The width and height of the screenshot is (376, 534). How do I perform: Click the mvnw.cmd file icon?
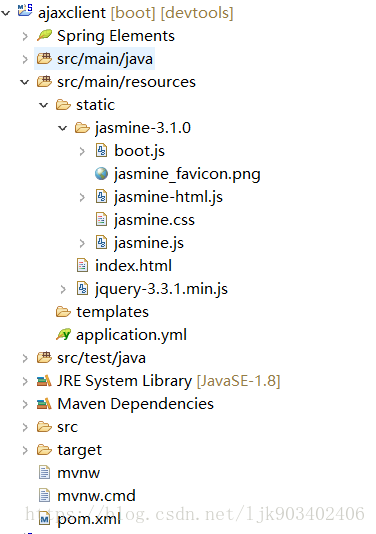point(44,496)
